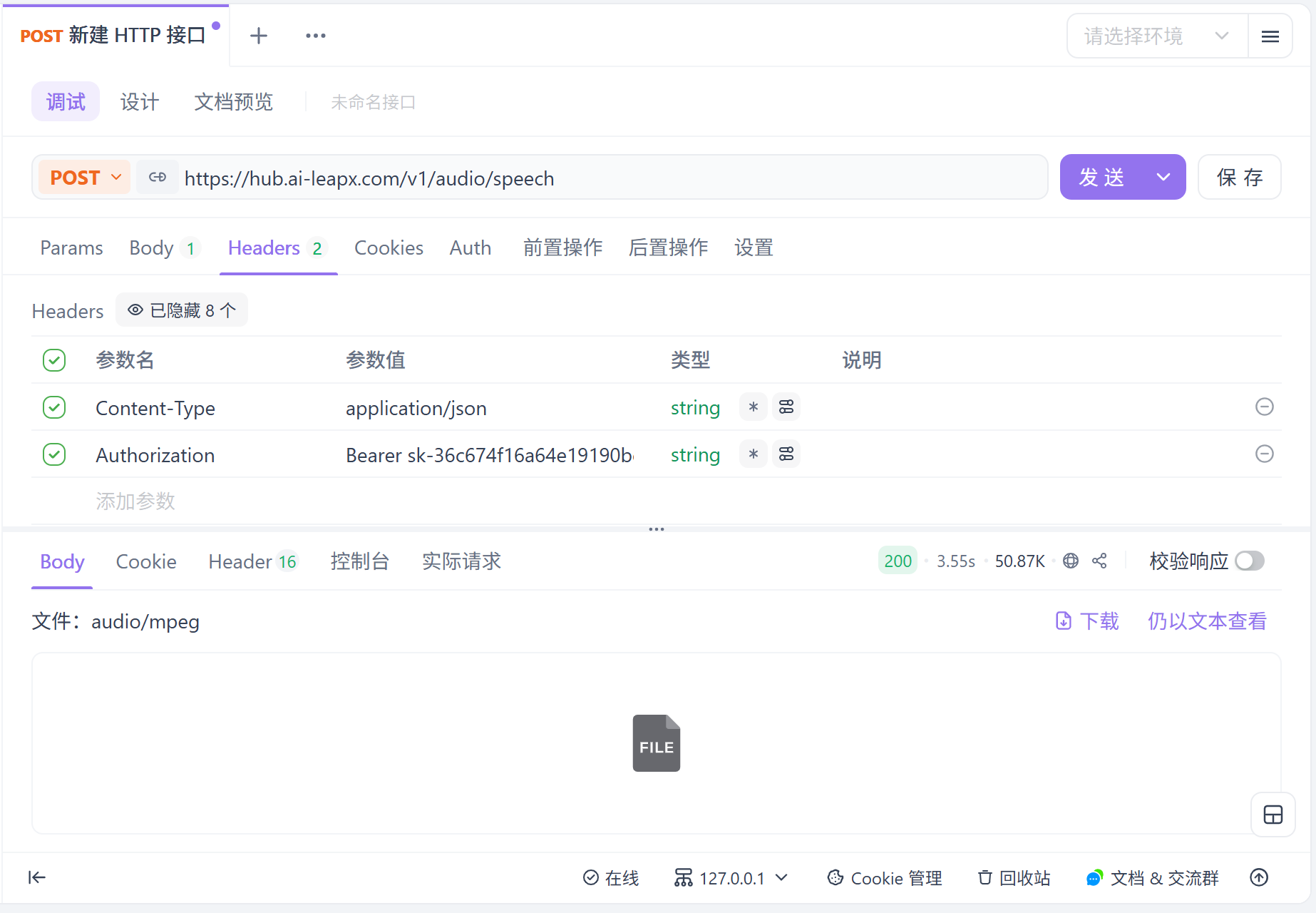Click the 添加参数 new parameter field
The image size is (1316, 913).
[135, 501]
